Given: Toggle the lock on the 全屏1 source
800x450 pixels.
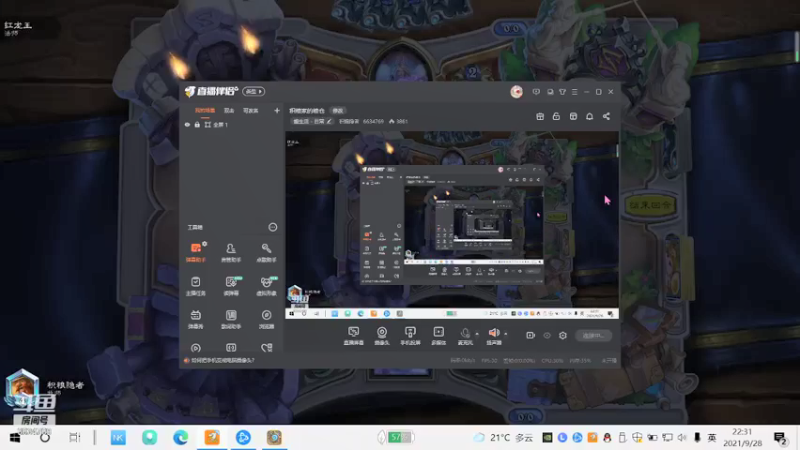Looking at the screenshot, I should pos(197,124).
